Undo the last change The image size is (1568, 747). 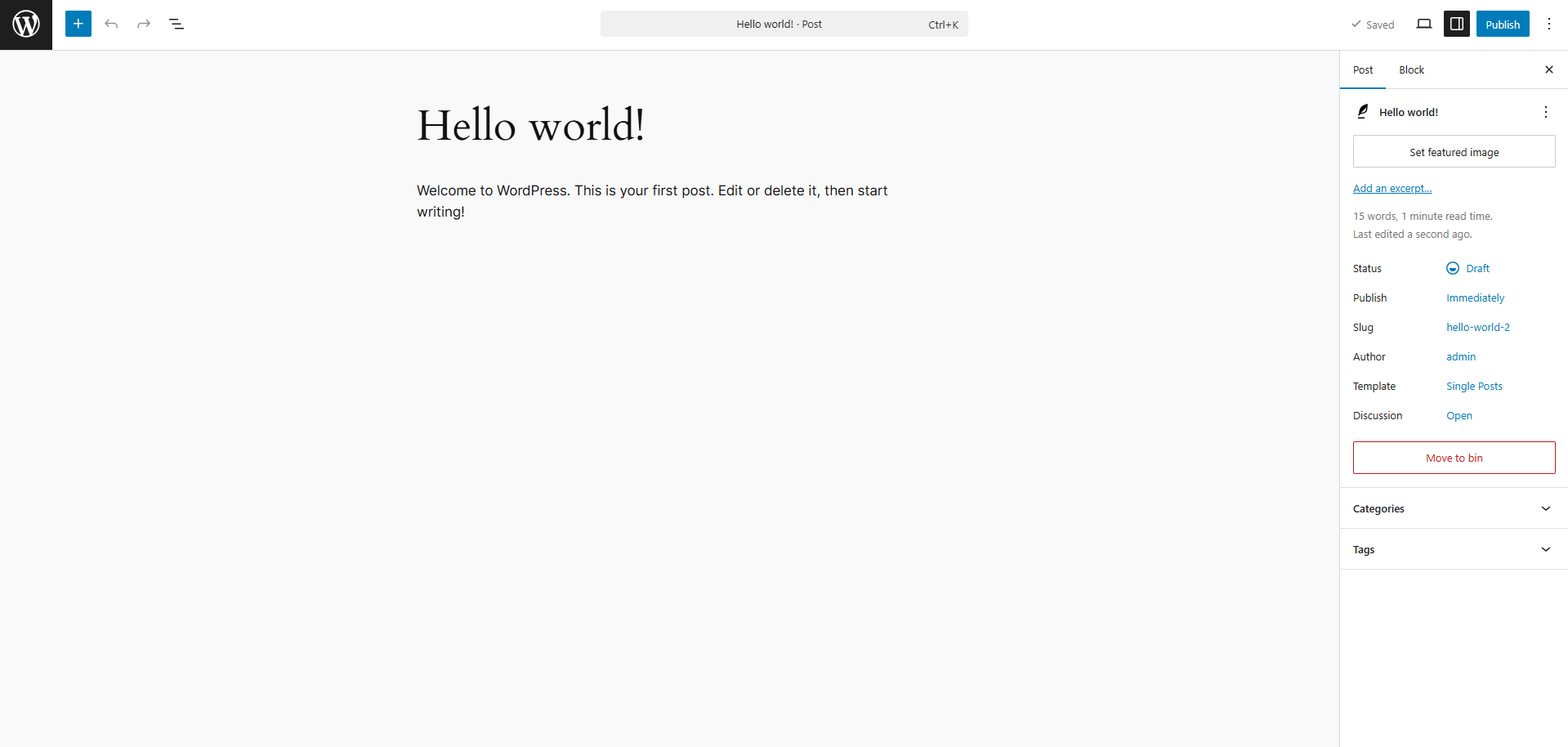[x=111, y=24]
